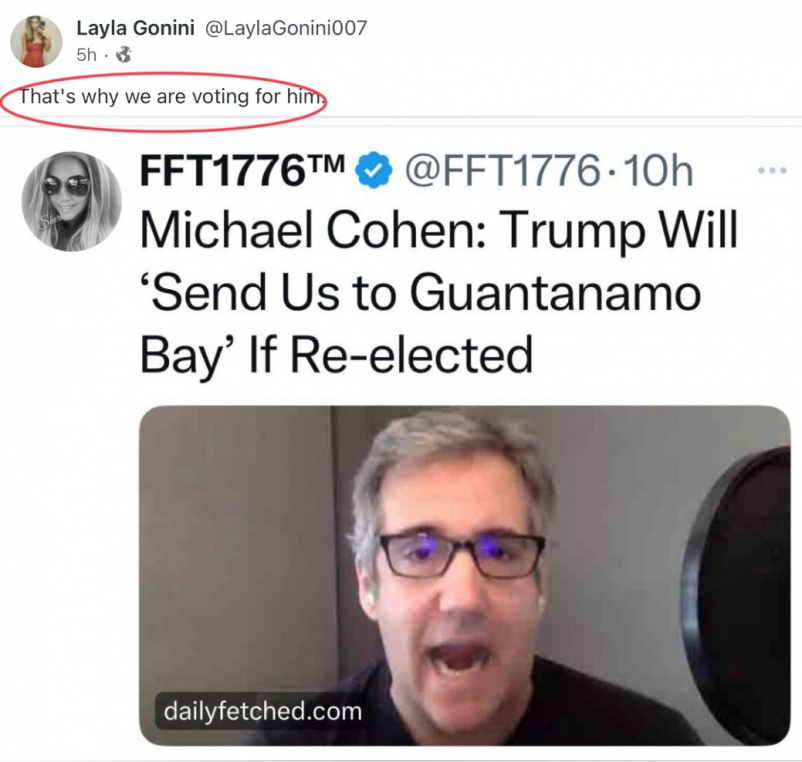Open the three-dot more options menu
Screen dimensions: 802x762
click(x=772, y=170)
